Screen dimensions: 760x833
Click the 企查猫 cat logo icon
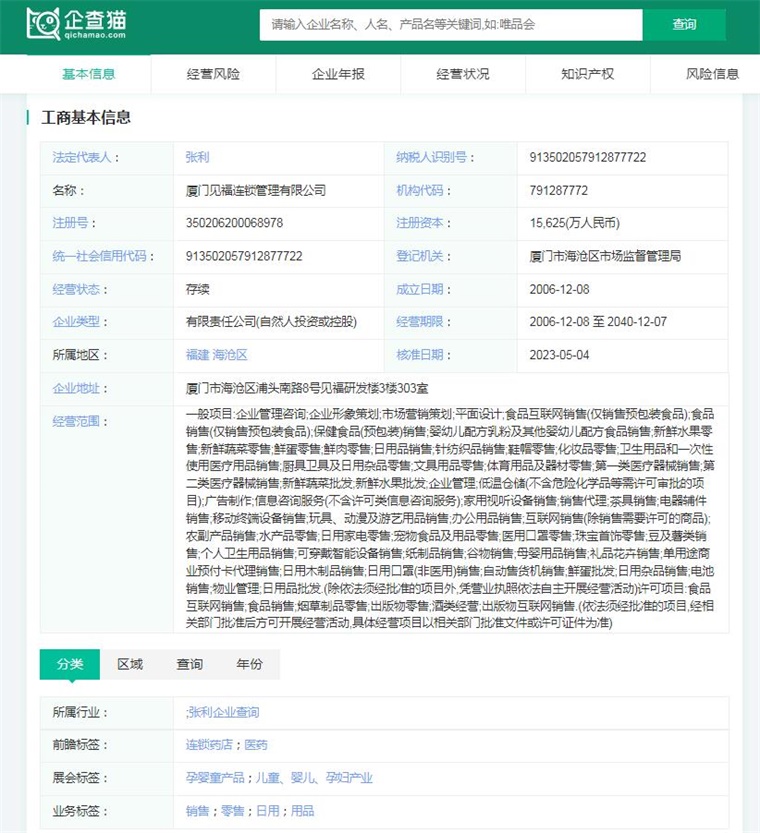pos(43,24)
